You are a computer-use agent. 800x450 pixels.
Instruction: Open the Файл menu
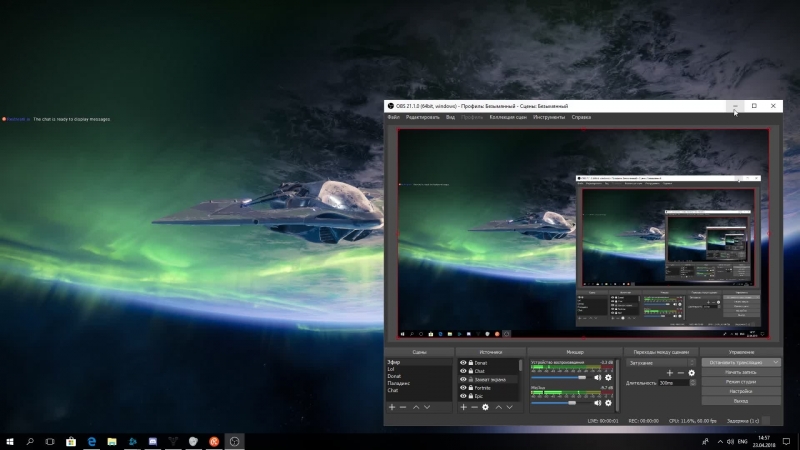click(x=393, y=117)
